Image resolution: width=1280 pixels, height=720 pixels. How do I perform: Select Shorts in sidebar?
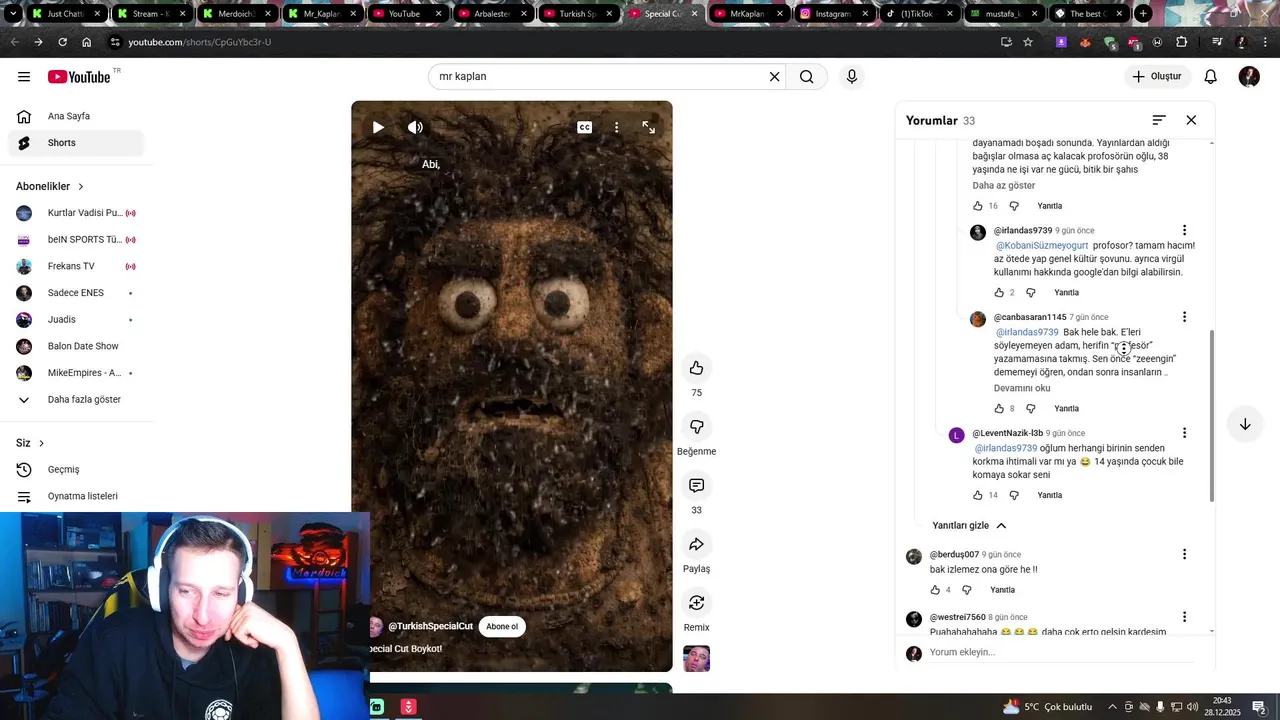point(76,143)
